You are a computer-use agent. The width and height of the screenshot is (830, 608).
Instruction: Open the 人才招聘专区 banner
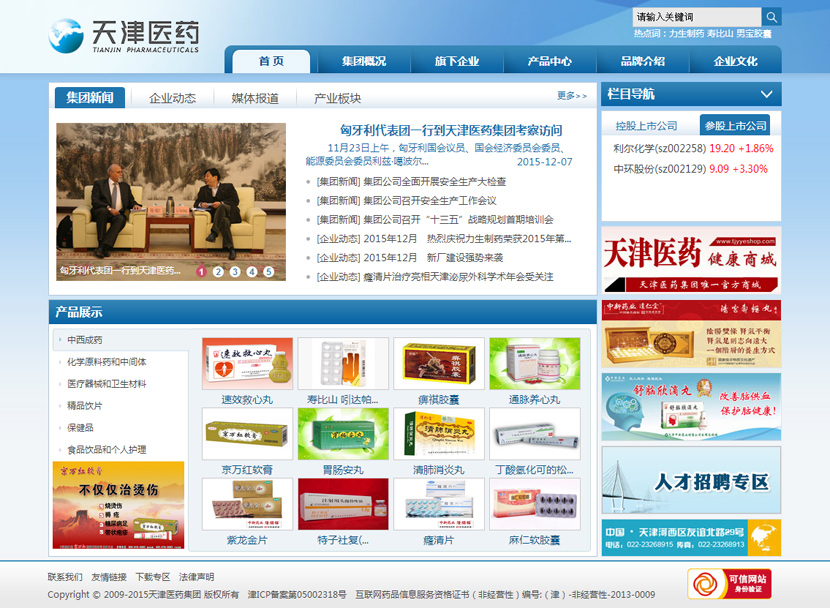691,480
